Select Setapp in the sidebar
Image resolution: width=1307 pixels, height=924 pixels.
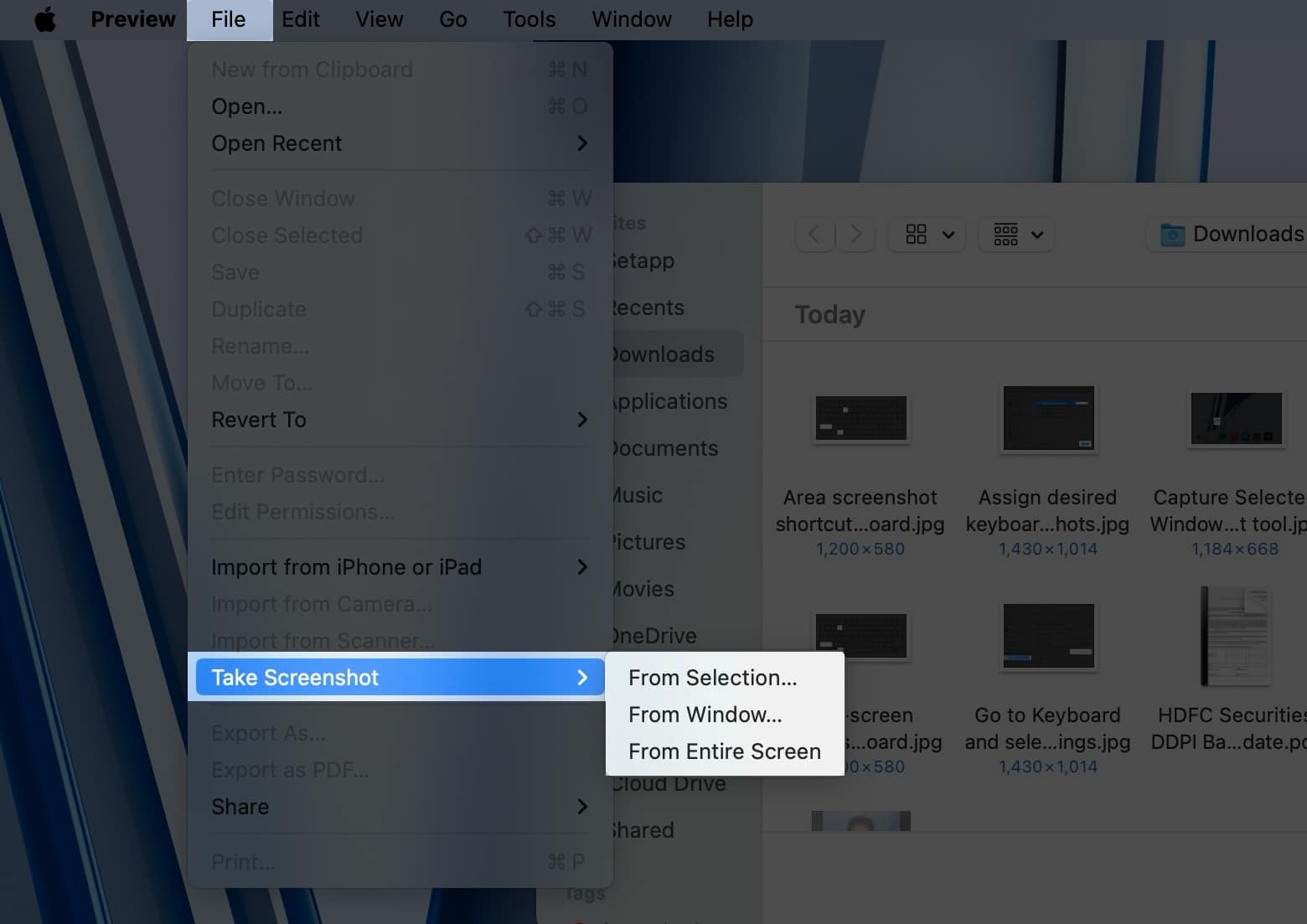pyautogui.click(x=643, y=261)
